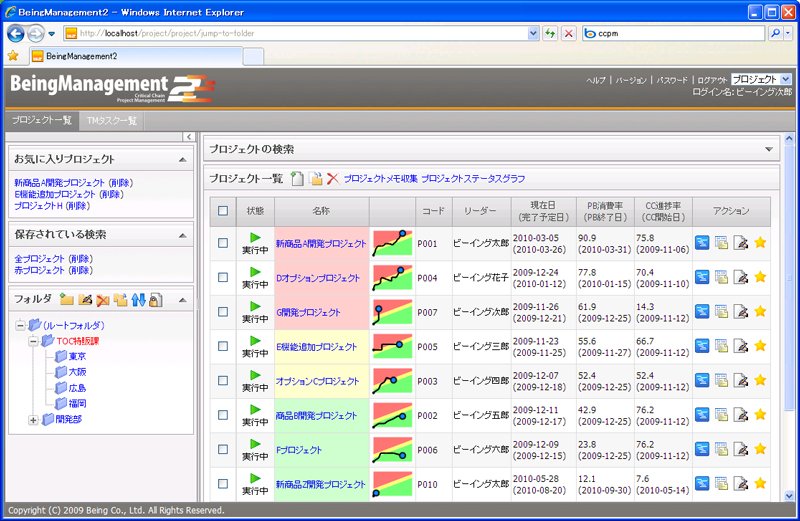Open the address bar history dropdown
This screenshot has height=521, width=800.
pos(533,34)
